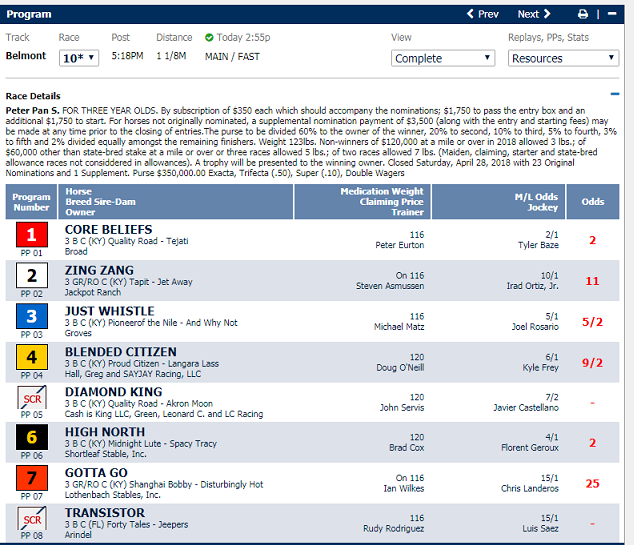This screenshot has width=634, height=545.
Task: Click the SCR badge for Transistor
Action: tap(31, 517)
